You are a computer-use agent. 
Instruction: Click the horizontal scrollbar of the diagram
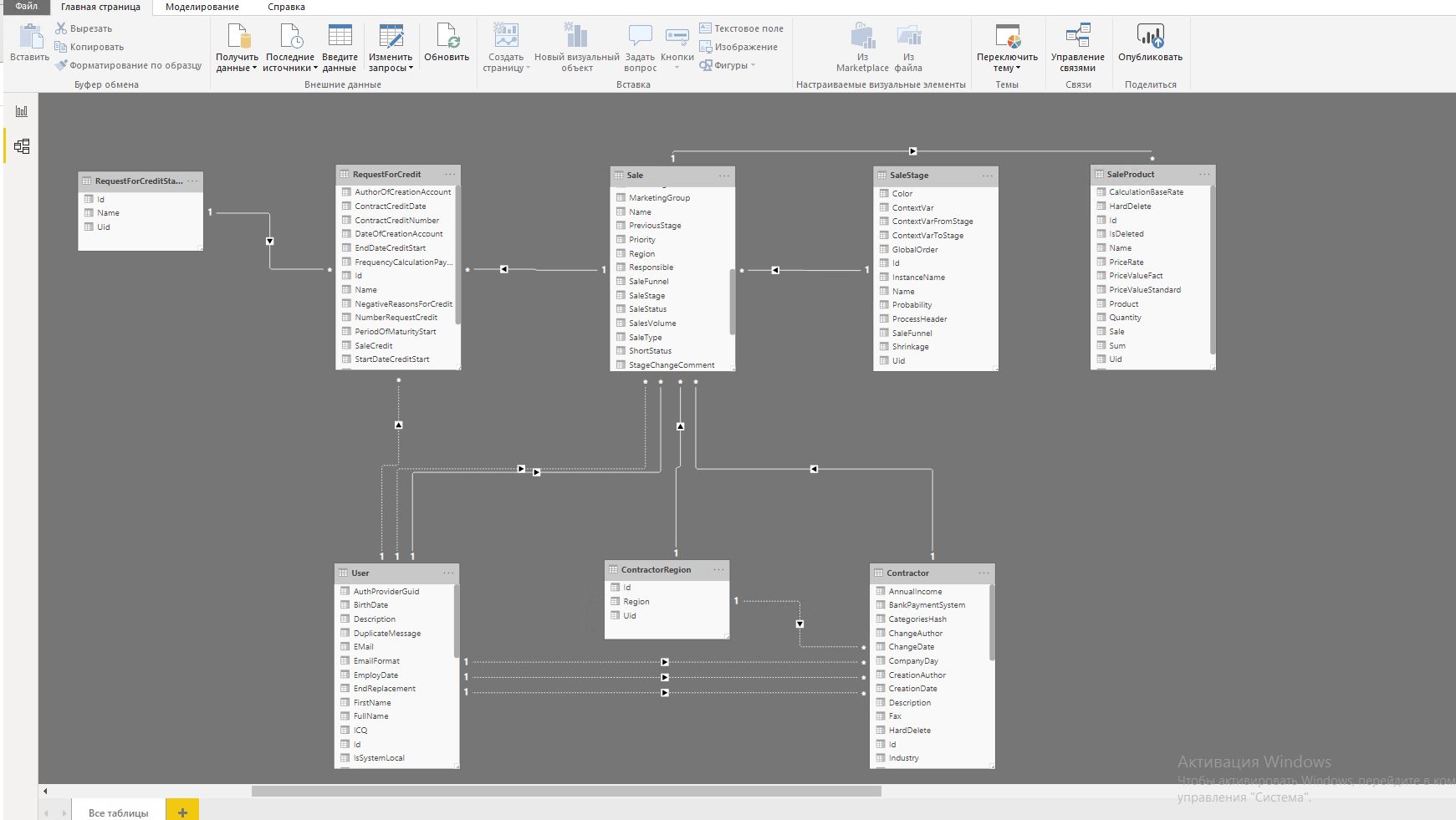coord(566,791)
